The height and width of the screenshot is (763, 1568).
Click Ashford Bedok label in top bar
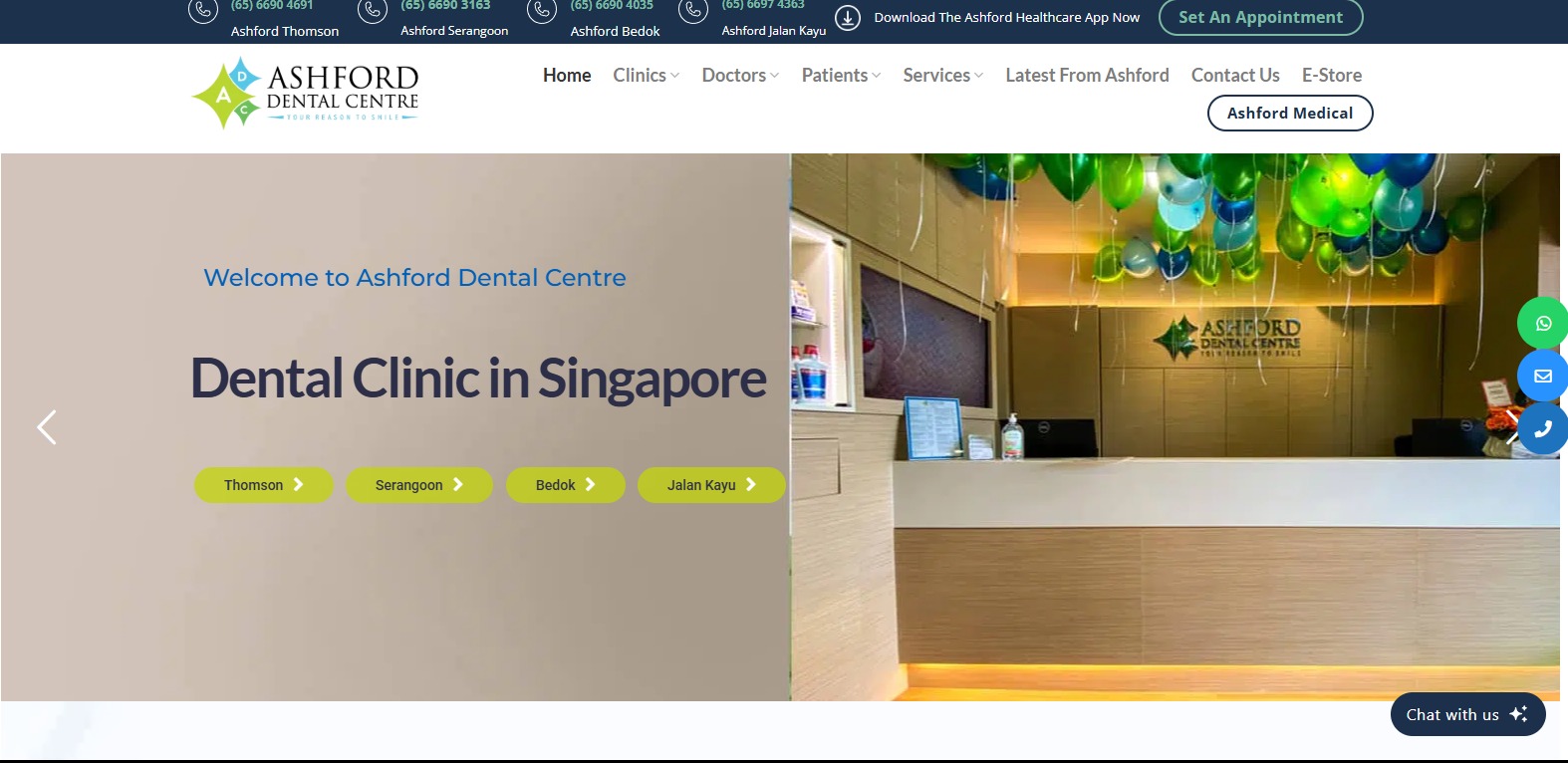coord(616,31)
